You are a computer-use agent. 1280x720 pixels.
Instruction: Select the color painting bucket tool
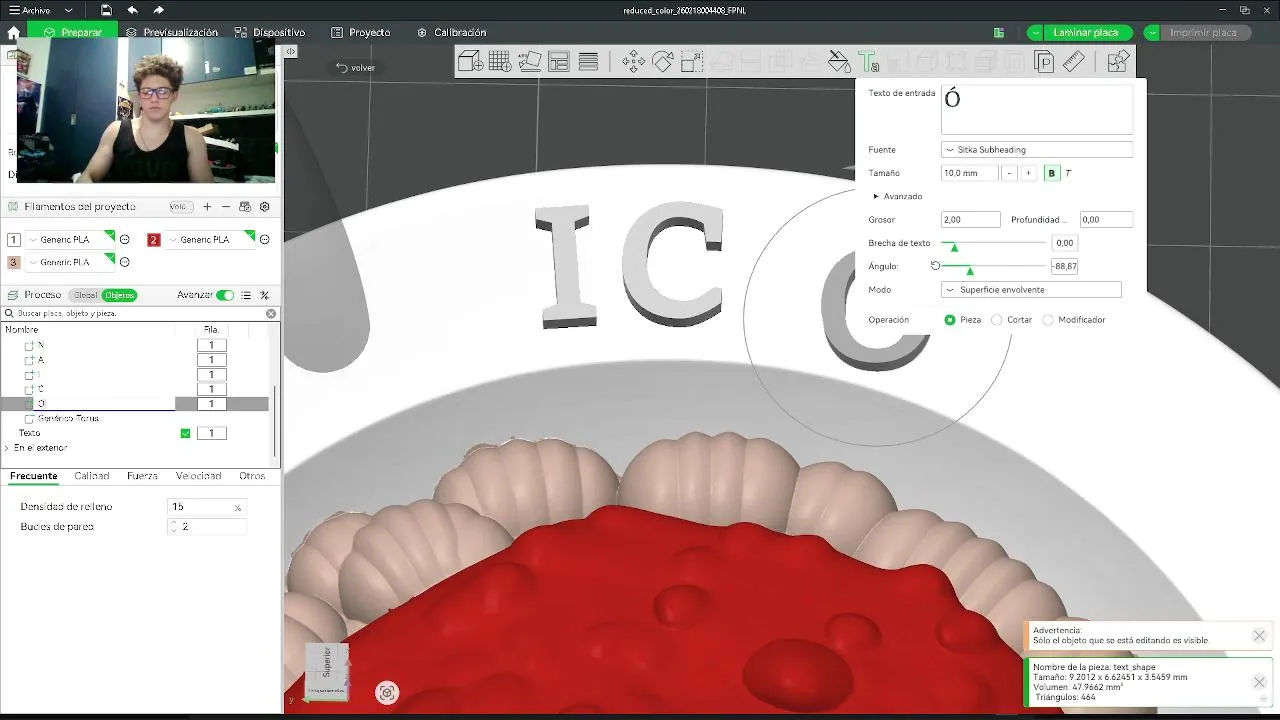(839, 62)
